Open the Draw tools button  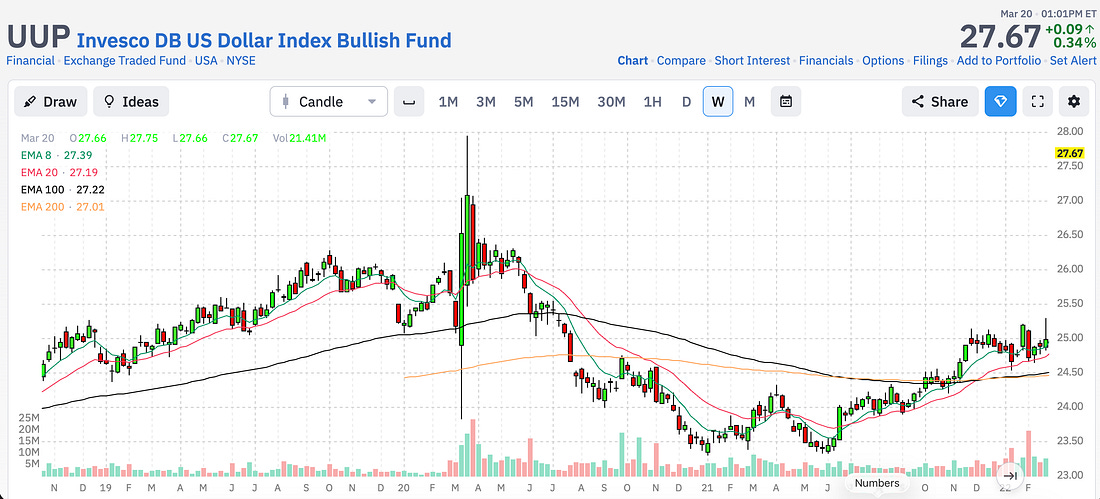coord(51,102)
